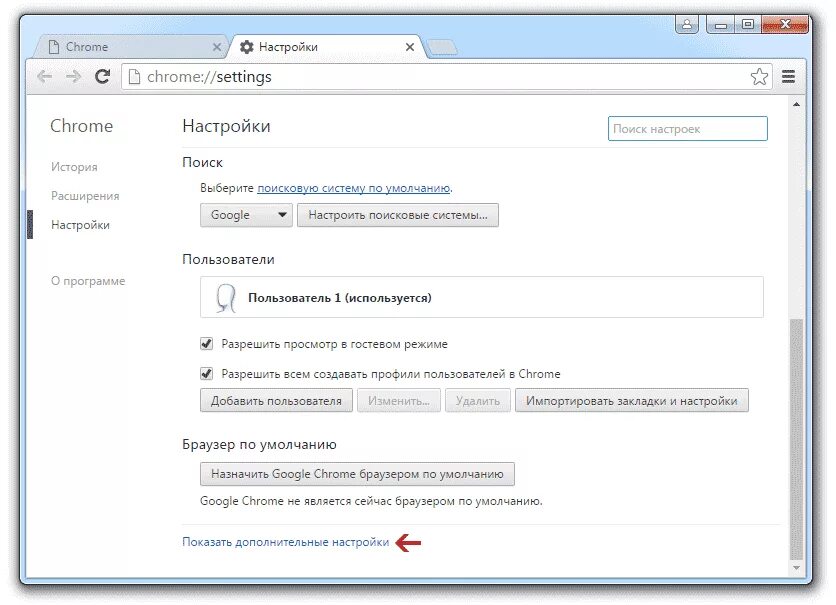Open a new tab
Image resolution: width=836 pixels, height=605 pixels.
[x=442, y=47]
